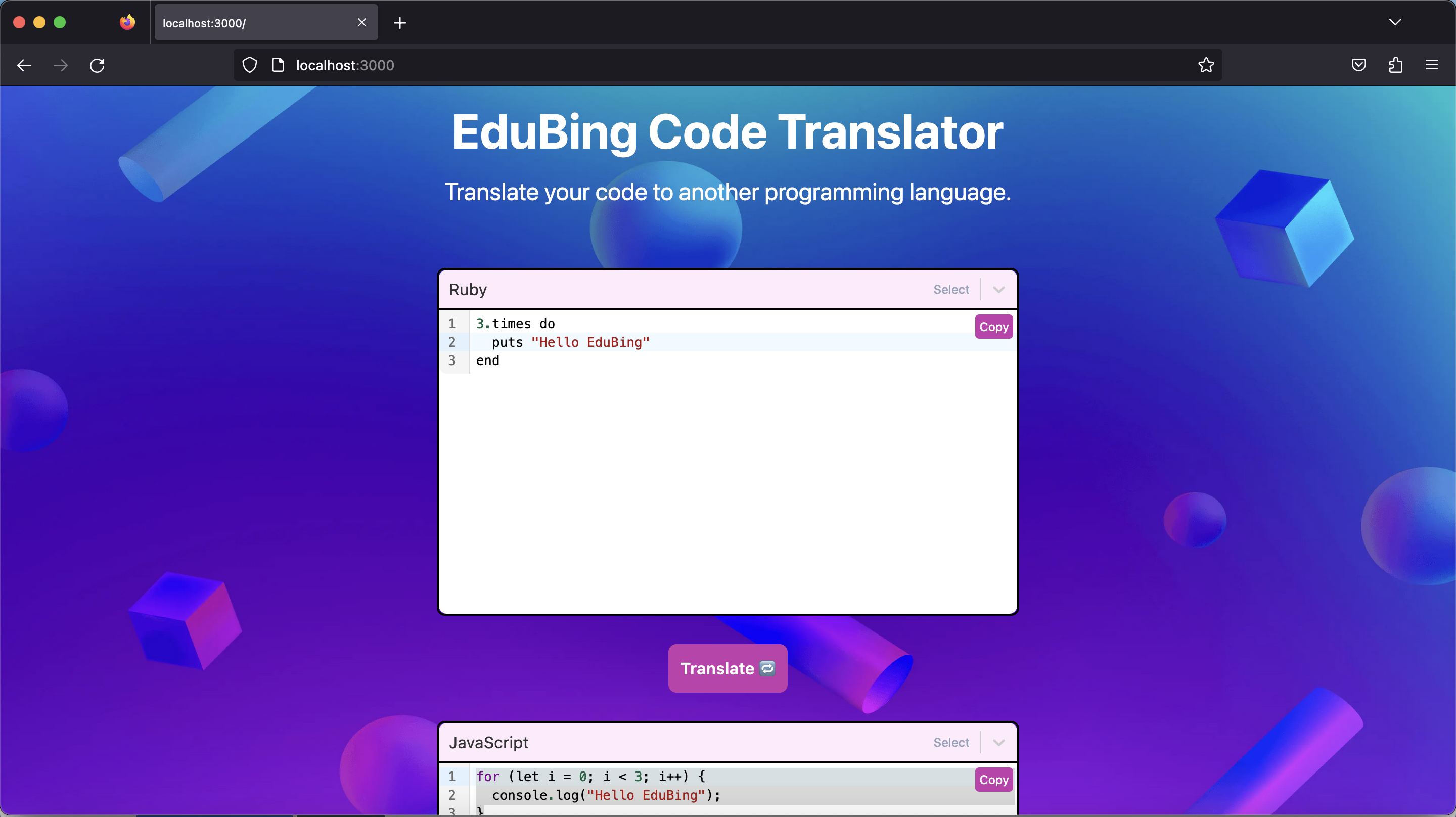Click the Ruby code line 'puts "Hello EduBing"'

tap(571, 342)
